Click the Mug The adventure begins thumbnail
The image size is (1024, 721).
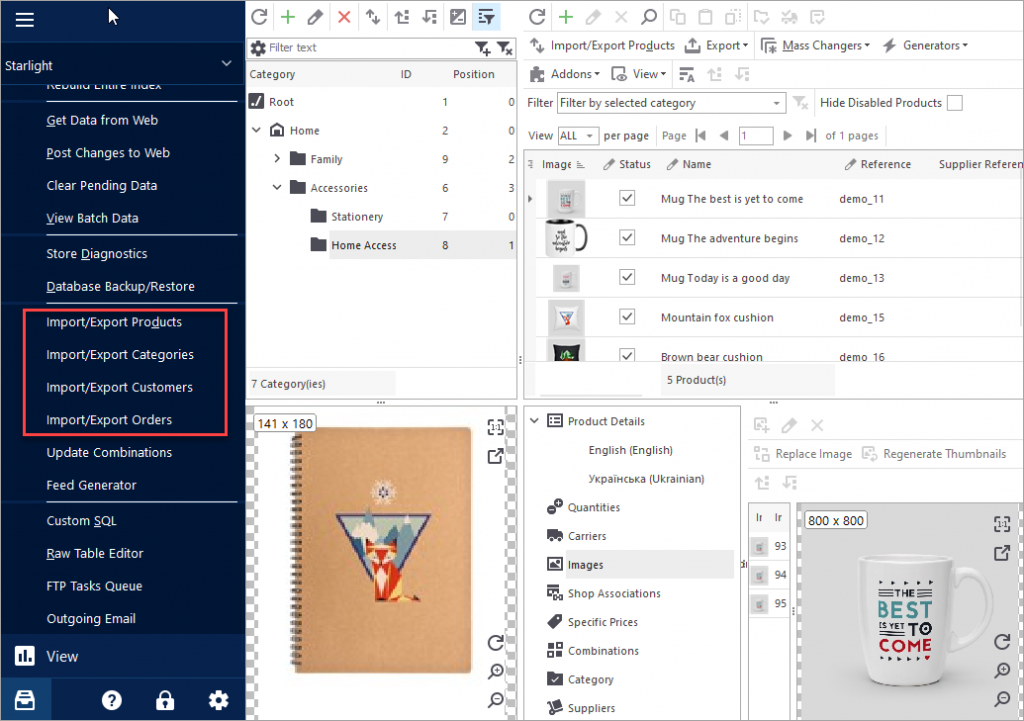tap(566, 238)
